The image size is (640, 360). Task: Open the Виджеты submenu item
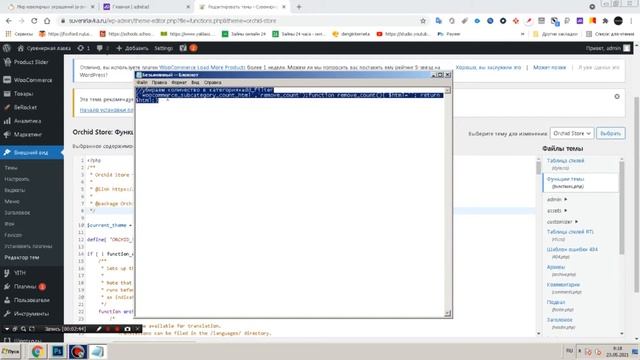click(15, 190)
